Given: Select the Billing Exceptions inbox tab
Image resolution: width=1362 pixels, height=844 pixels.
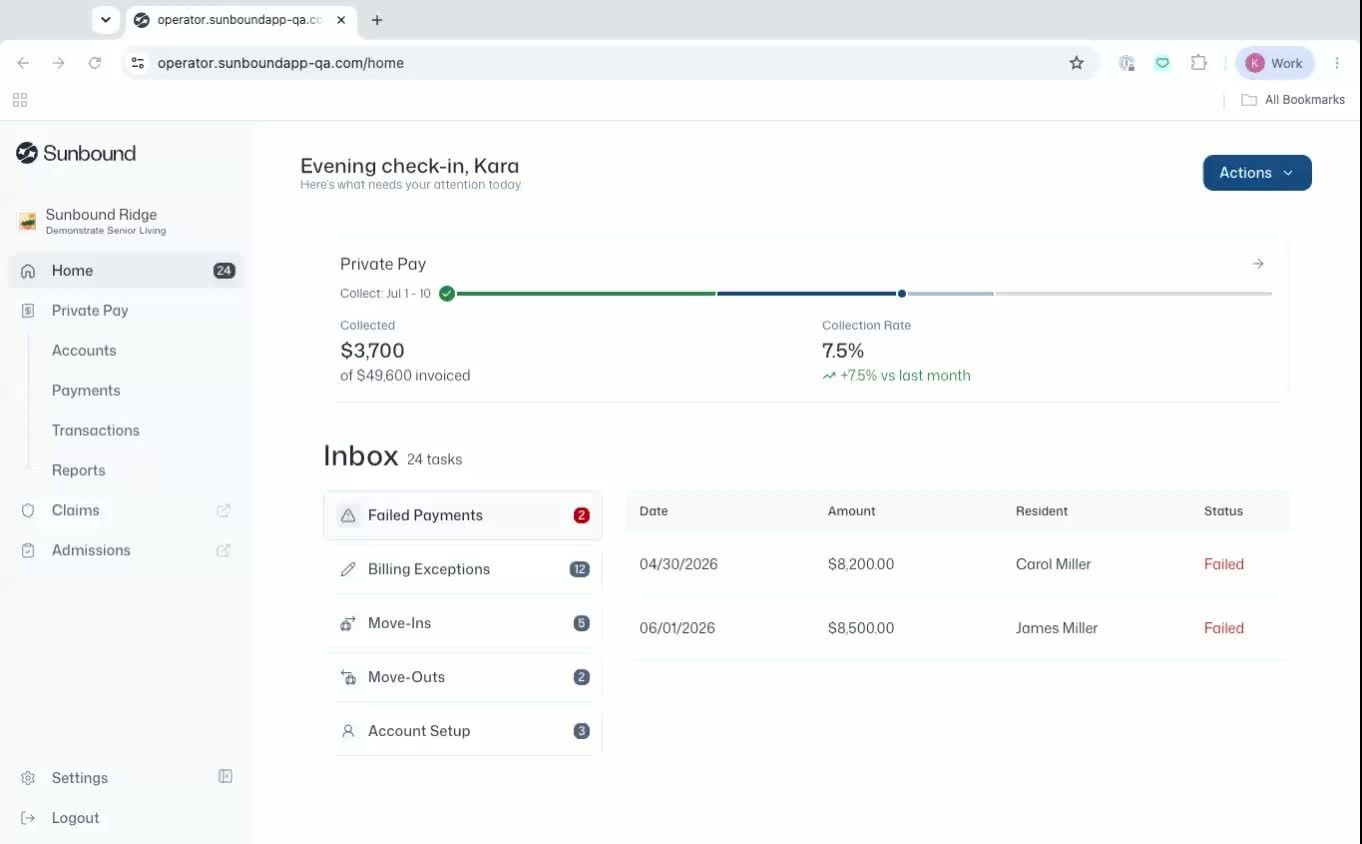Looking at the screenshot, I should pos(463,569).
